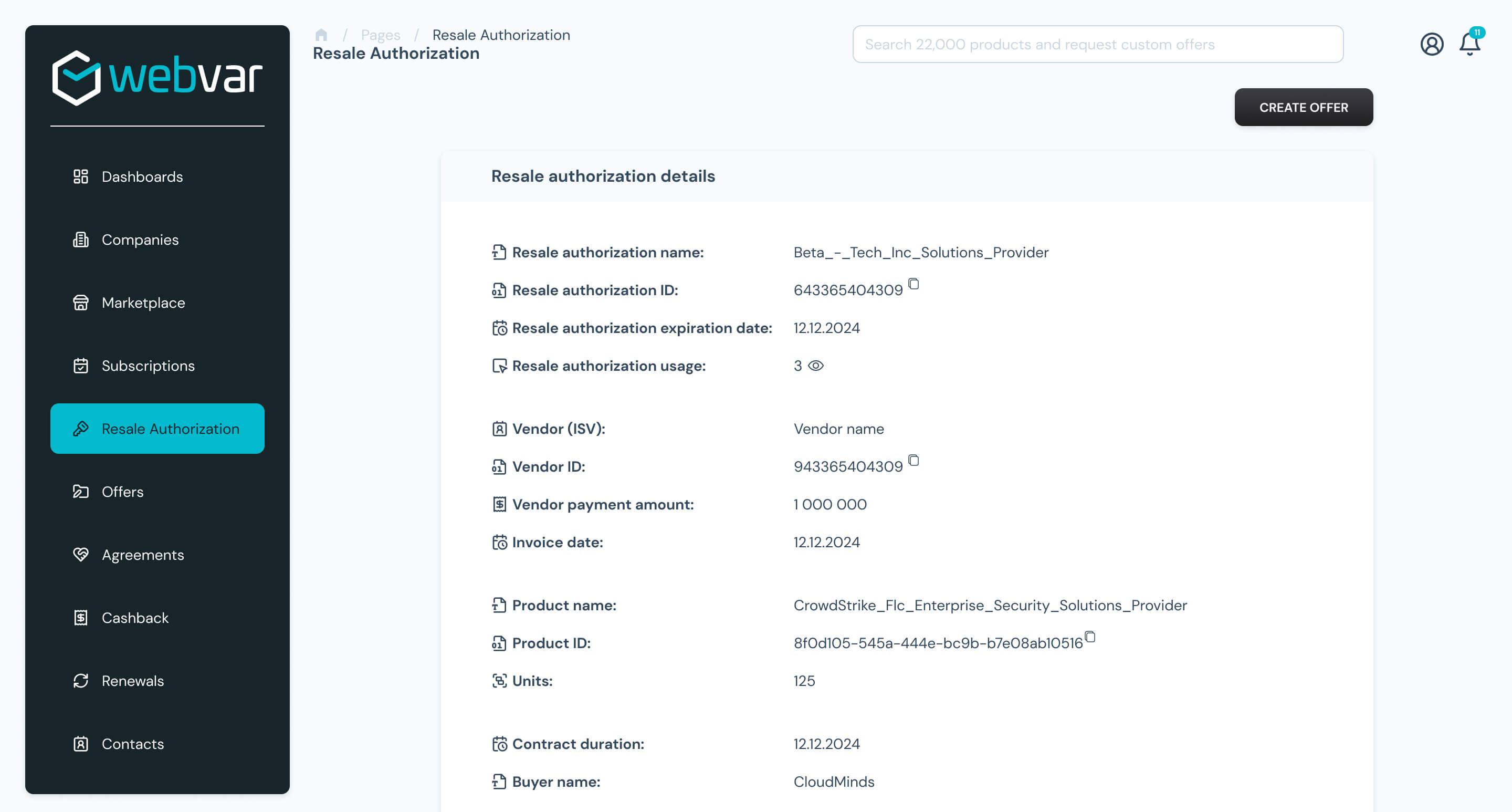View resale authorization usage eye icon
This screenshot has width=1512, height=812.
click(816, 366)
